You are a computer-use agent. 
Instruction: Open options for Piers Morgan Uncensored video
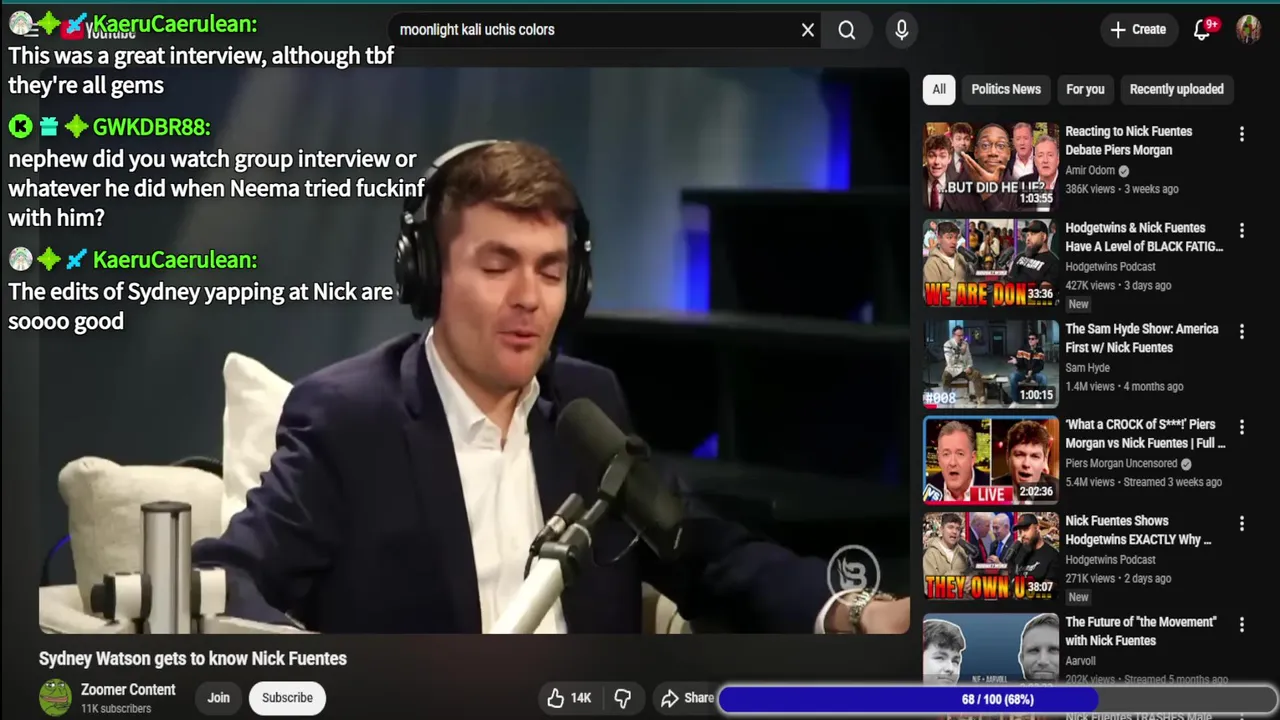(x=1242, y=427)
